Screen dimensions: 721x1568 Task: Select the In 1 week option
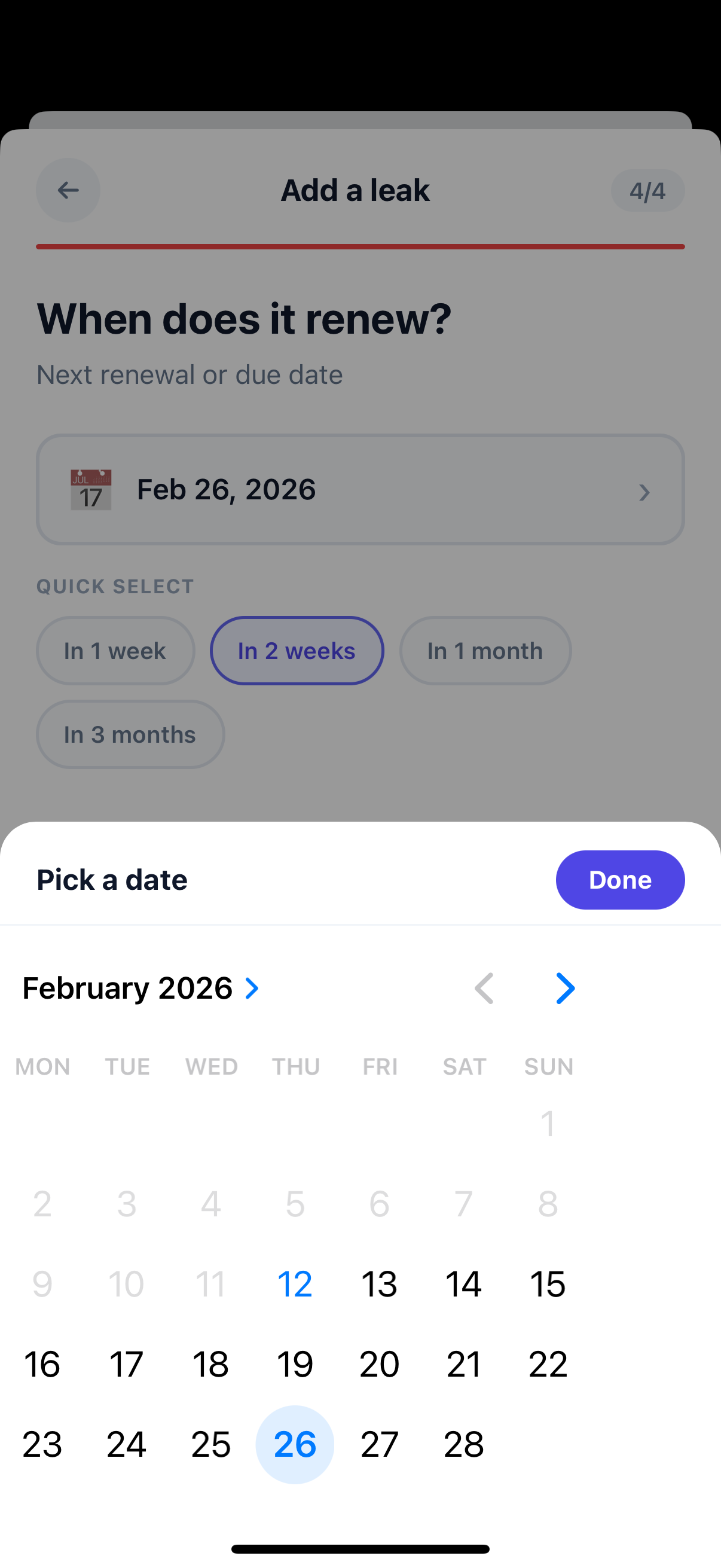pos(115,651)
